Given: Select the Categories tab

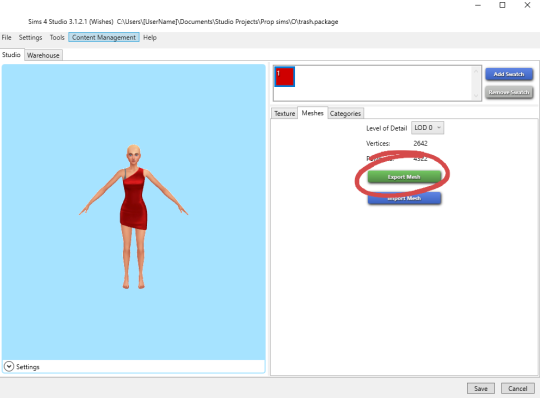Looking at the screenshot, I should coord(345,113).
